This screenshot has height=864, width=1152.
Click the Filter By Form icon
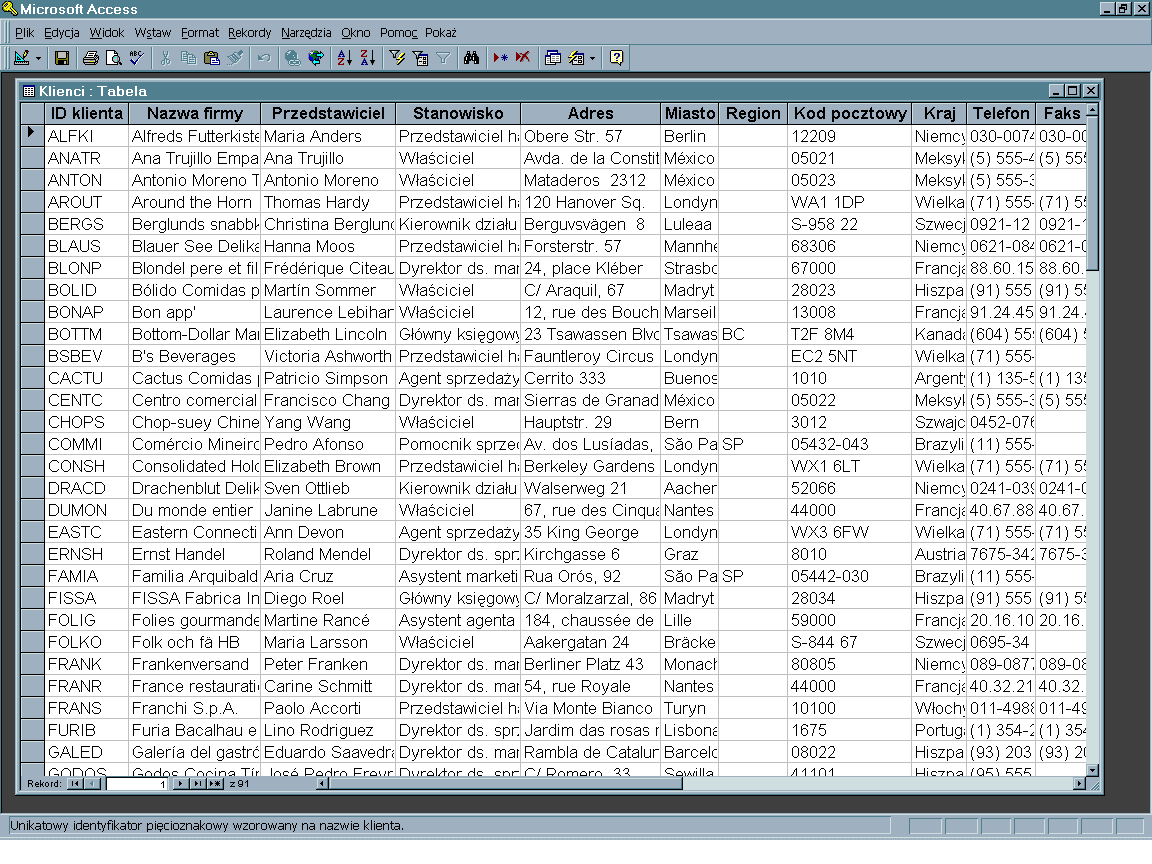click(x=420, y=58)
